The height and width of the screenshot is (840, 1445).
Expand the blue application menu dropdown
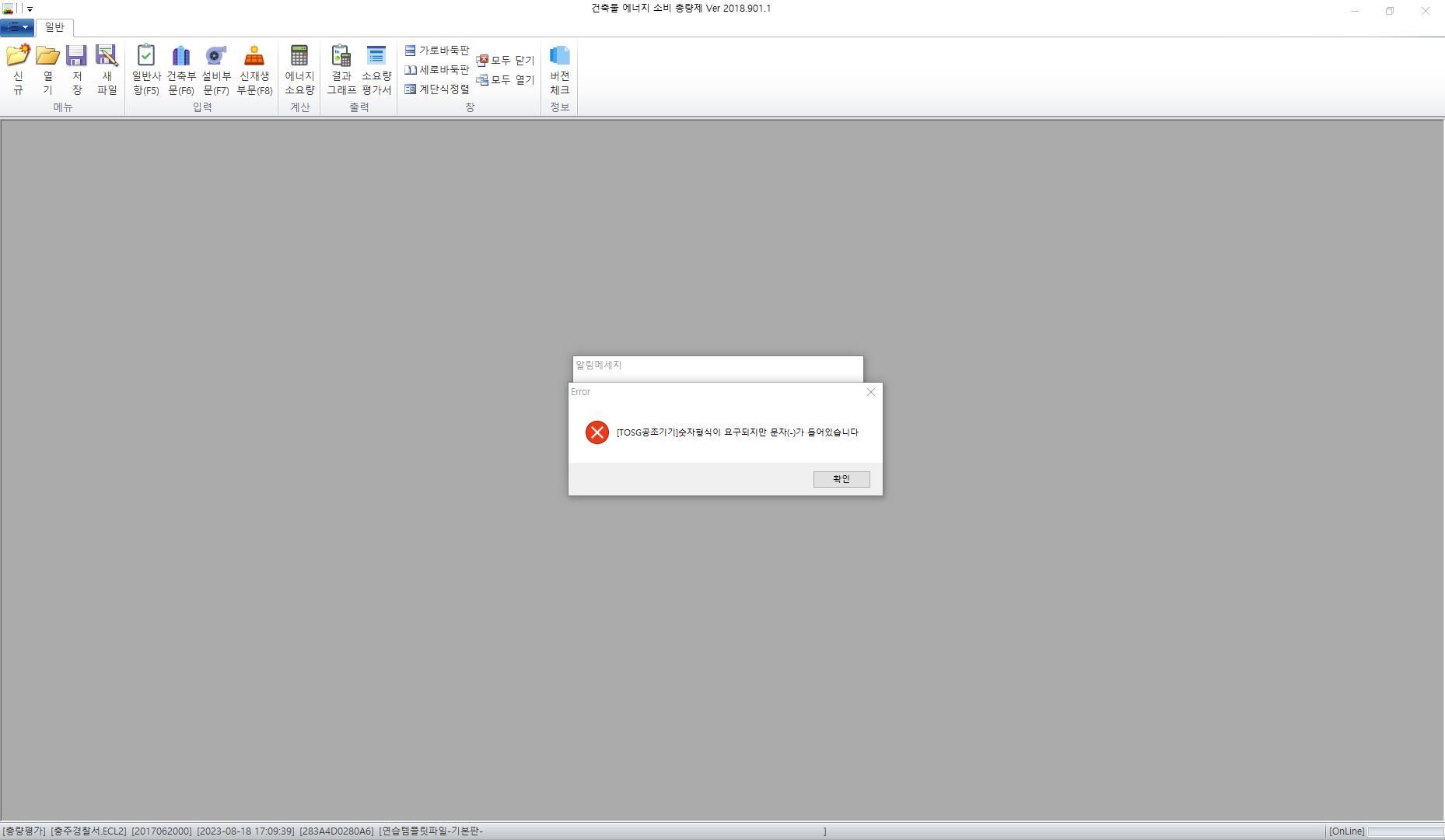pos(17,28)
